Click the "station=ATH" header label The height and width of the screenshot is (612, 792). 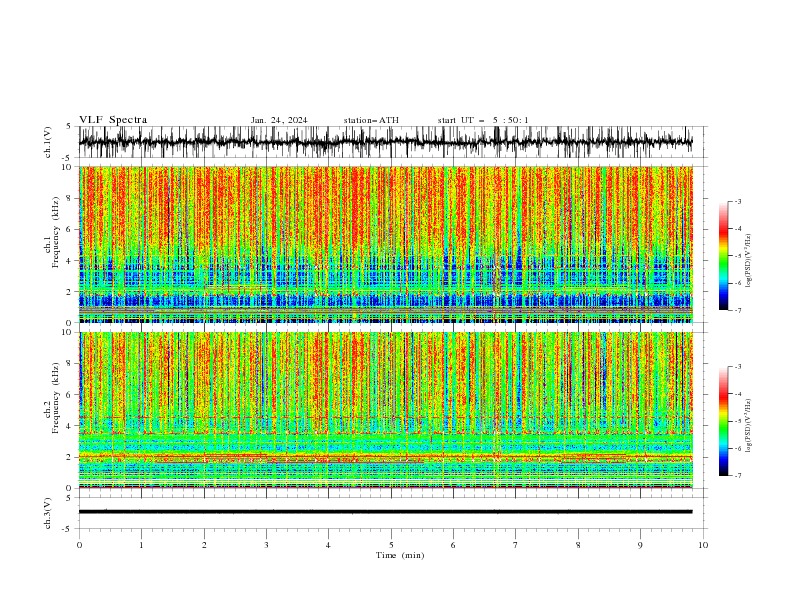[371, 120]
